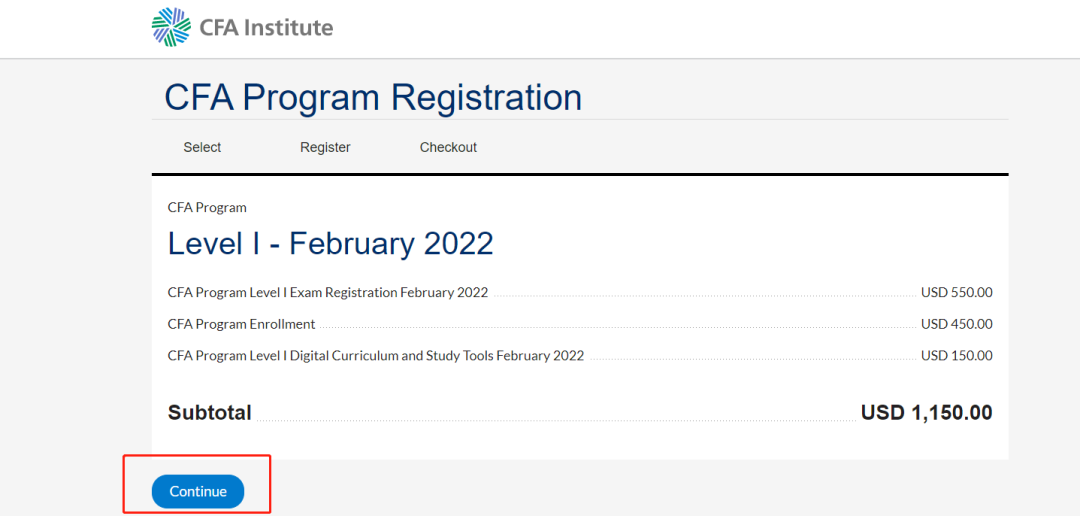Image resolution: width=1080 pixels, height=516 pixels.
Task: Click the Level I Exam Registration line item
Action: [328, 293]
